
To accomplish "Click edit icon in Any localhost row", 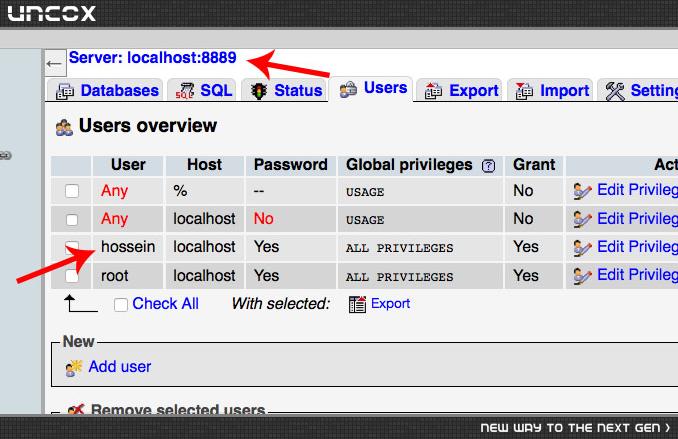I will (582, 219).
